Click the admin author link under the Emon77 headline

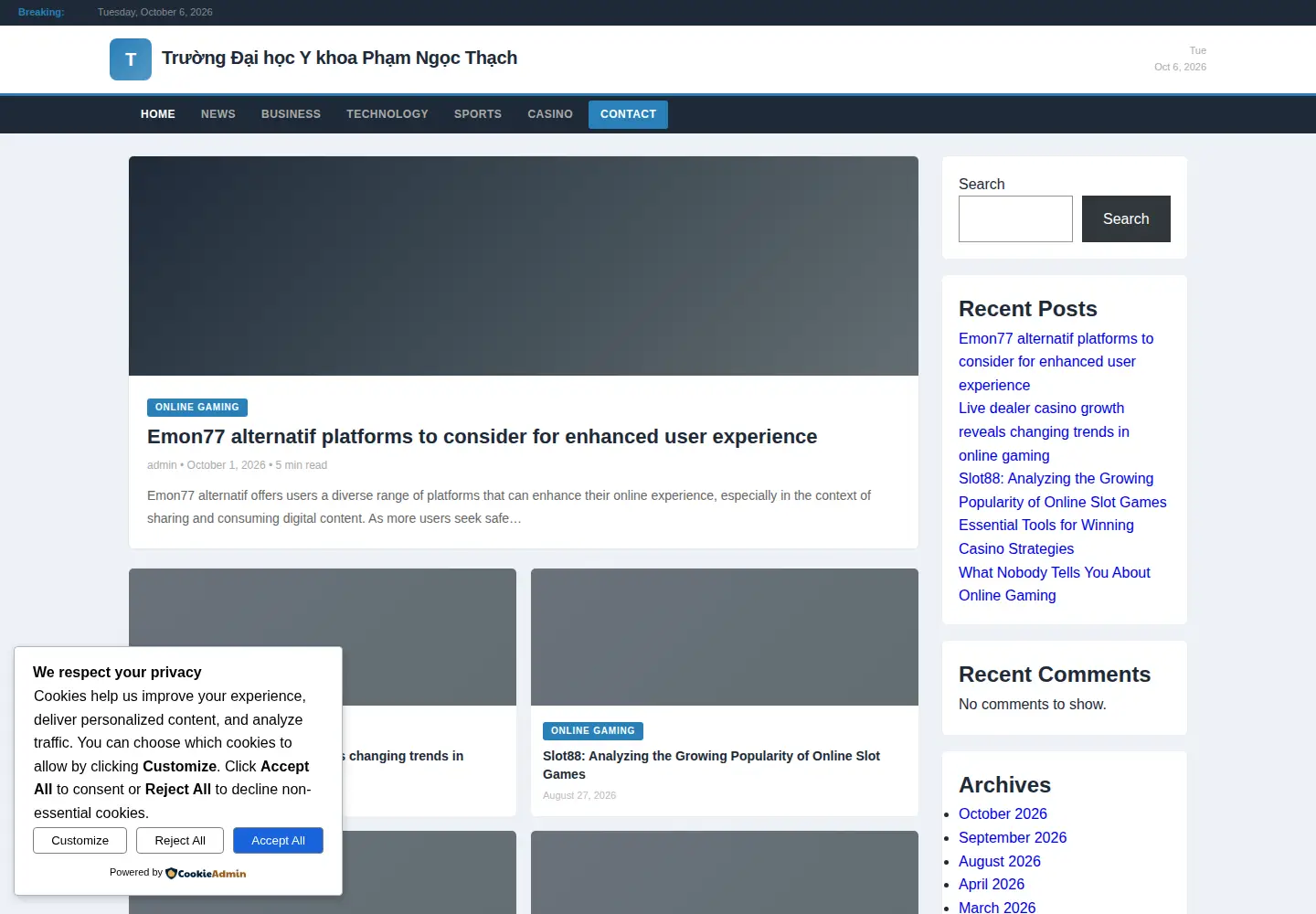[x=162, y=465]
